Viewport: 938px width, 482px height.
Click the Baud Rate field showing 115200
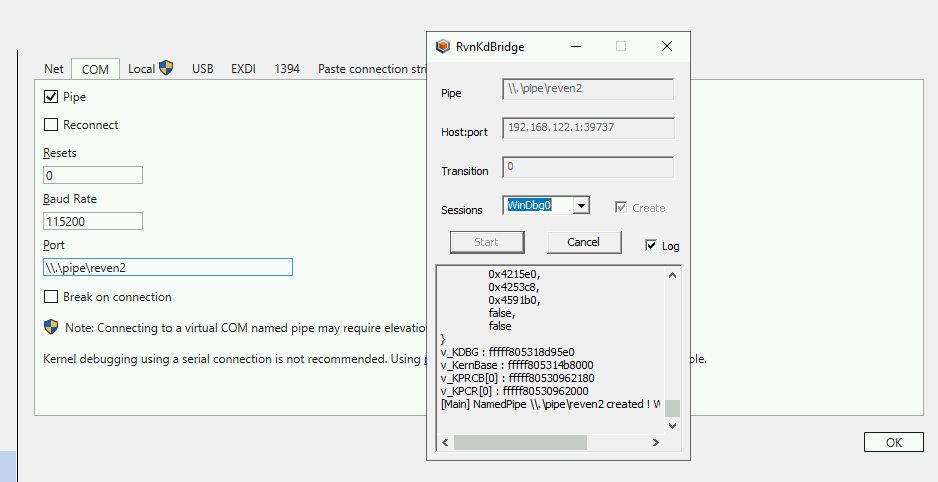tap(93, 221)
